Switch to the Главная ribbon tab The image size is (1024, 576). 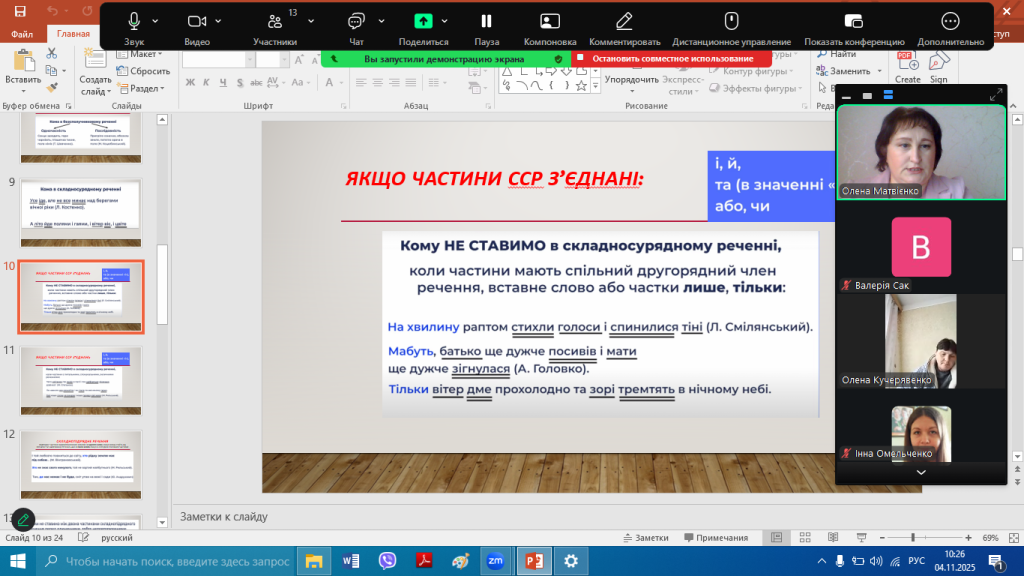click(x=73, y=34)
